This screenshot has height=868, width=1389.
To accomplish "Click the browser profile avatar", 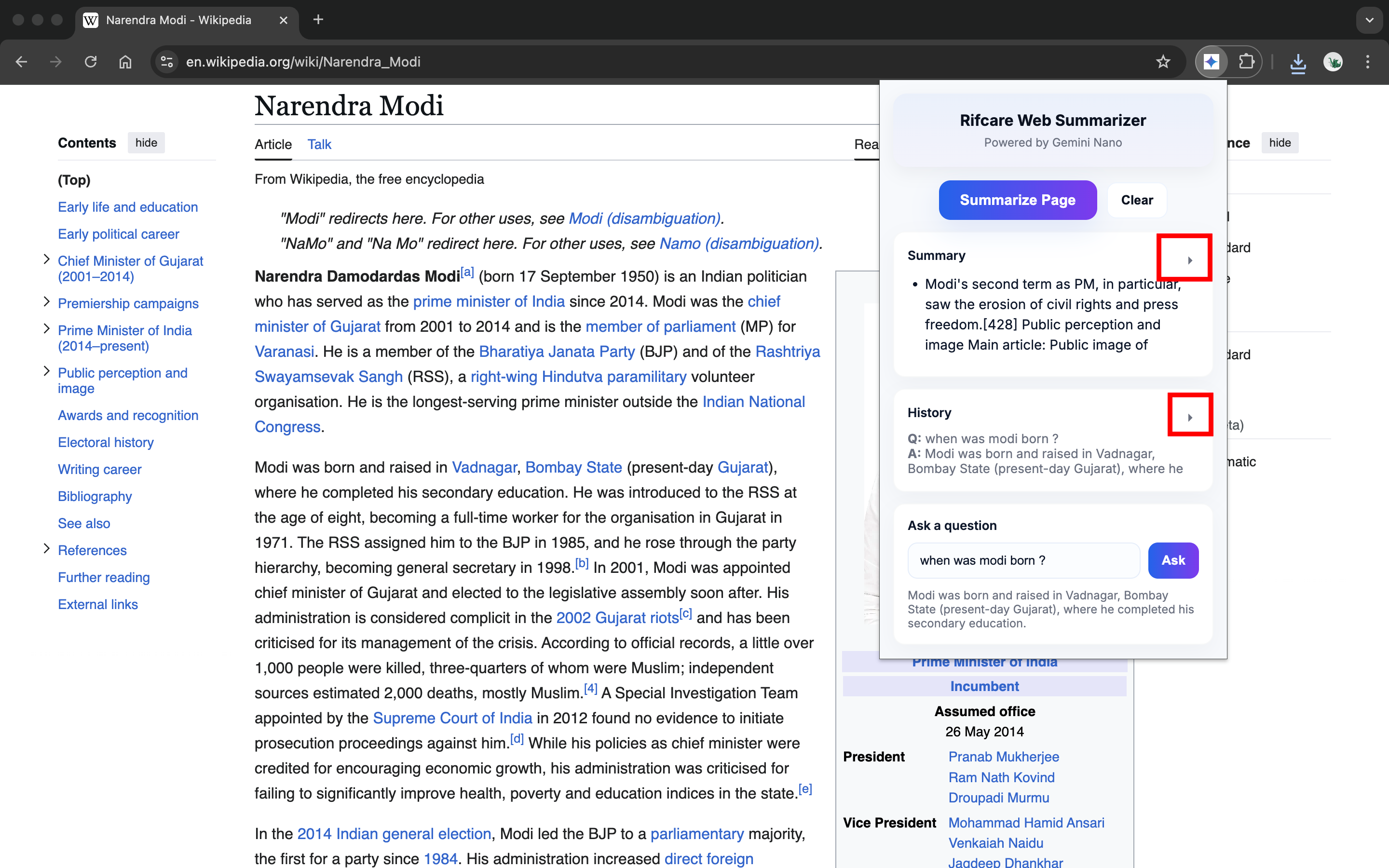I will coord(1333,61).
